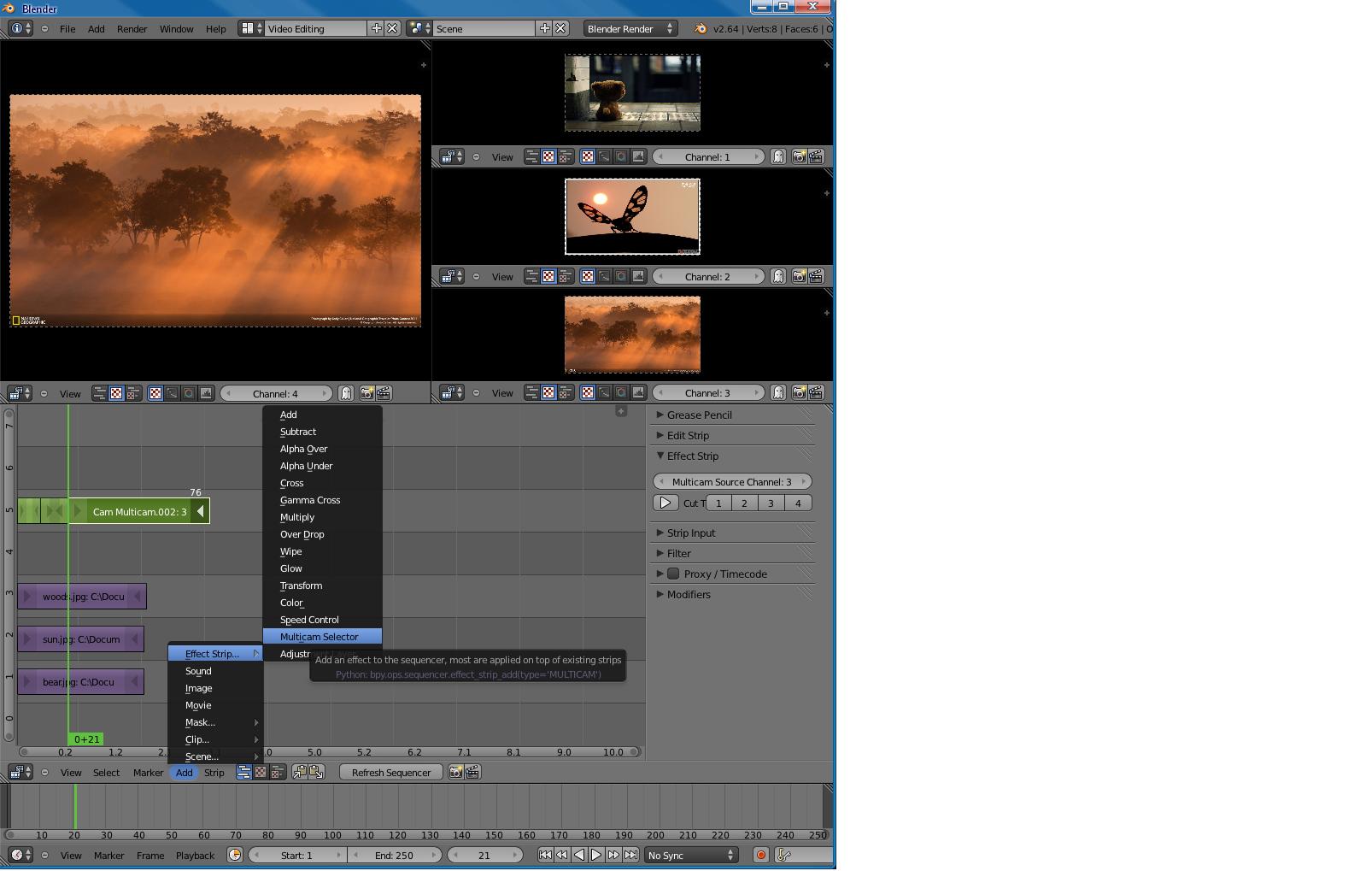Click Refresh Sequencer button
The height and width of the screenshot is (871, 1372).
coord(391,773)
